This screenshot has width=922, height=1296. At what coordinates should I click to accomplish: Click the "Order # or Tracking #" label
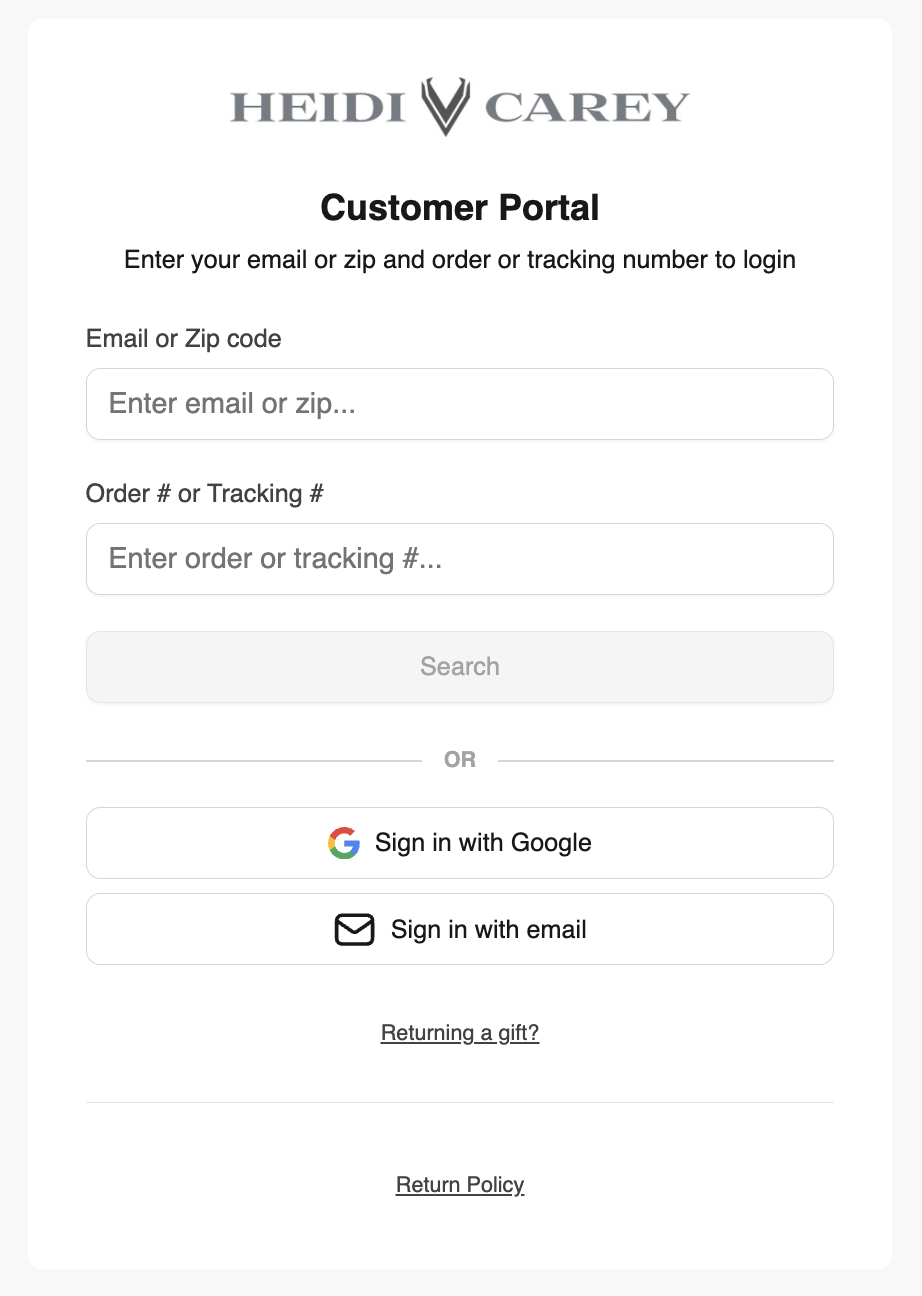(x=205, y=494)
